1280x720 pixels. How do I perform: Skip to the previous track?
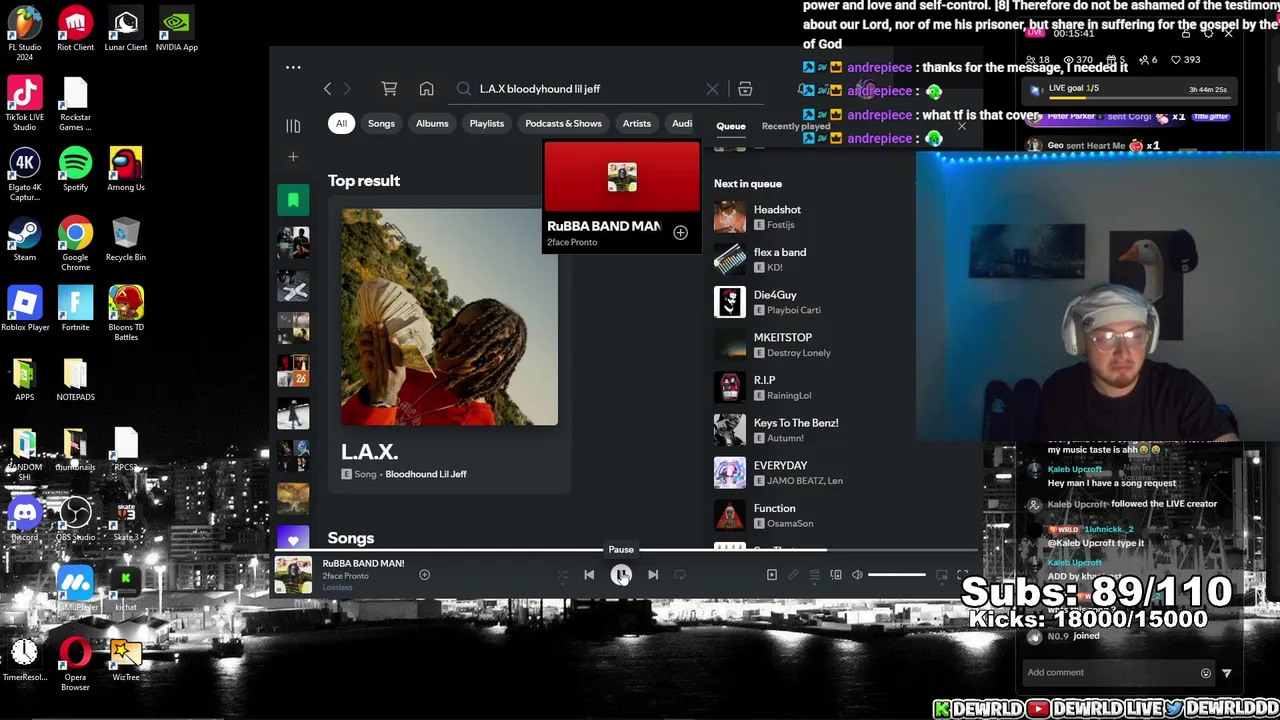click(589, 575)
